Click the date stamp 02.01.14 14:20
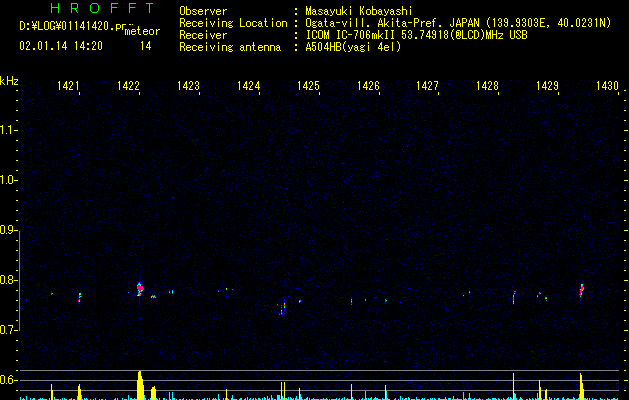Screen dimensions: 629x400 pos(61,46)
